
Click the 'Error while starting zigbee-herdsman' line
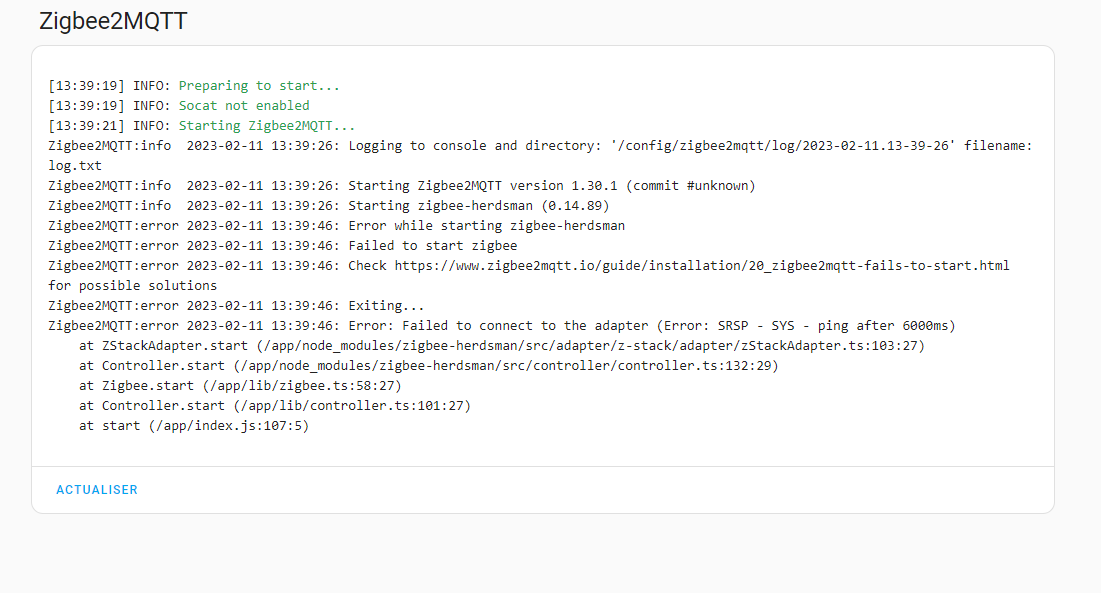486,226
